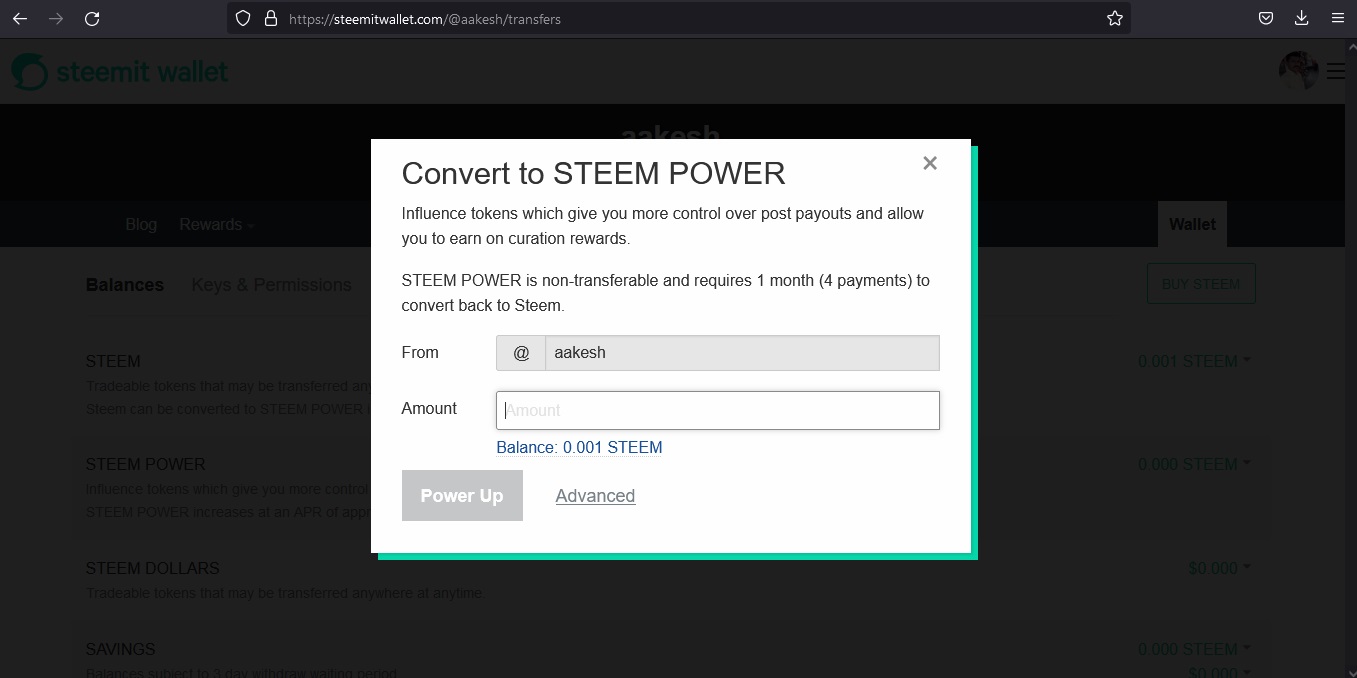Reload the page with the refresh icon
1357x678 pixels.
92,18
